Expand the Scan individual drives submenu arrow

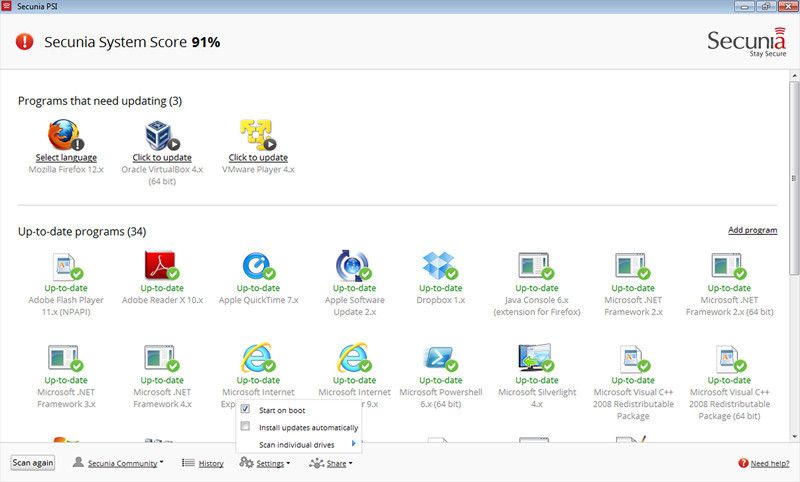pos(353,444)
